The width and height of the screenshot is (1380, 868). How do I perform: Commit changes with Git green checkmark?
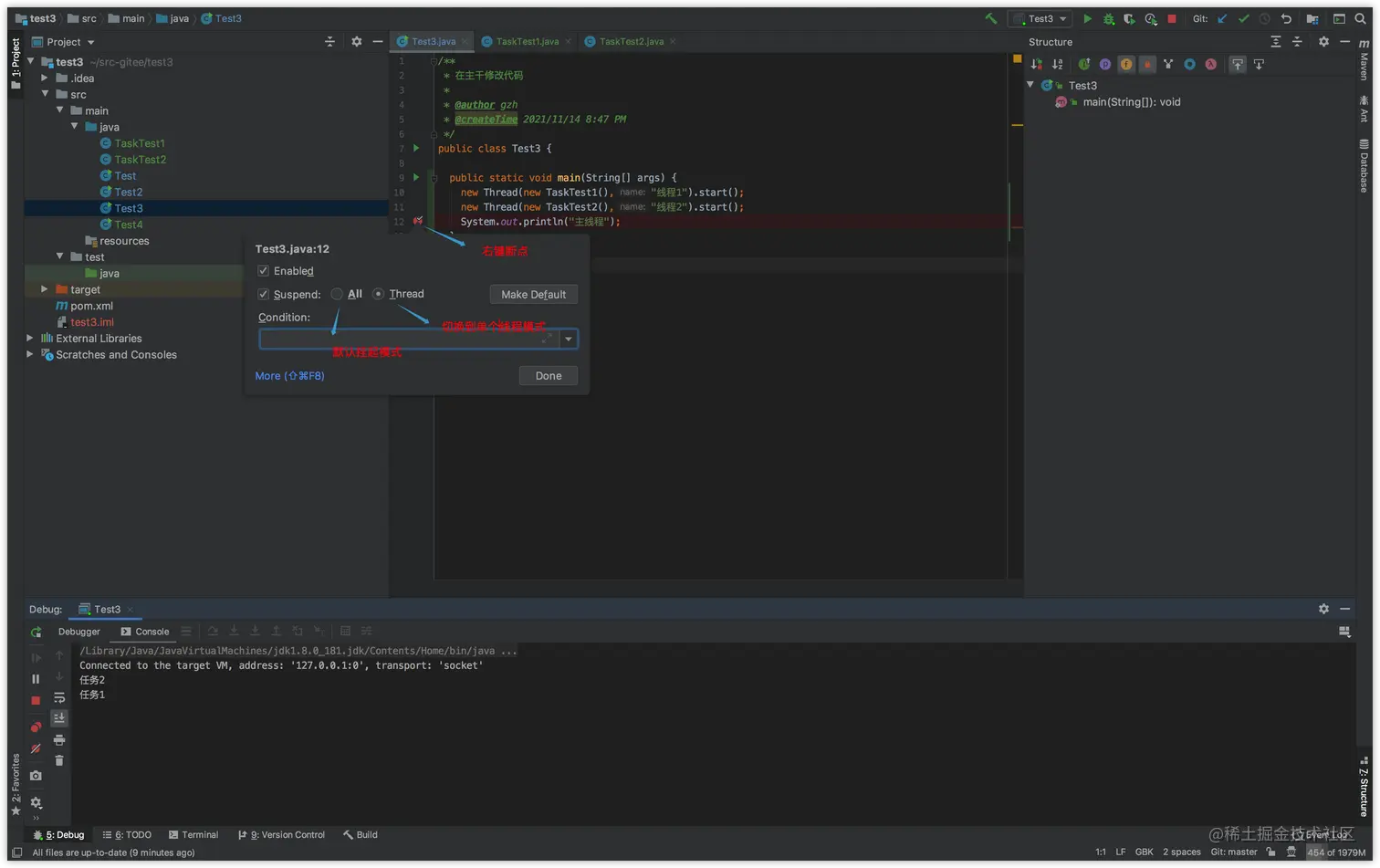coord(1243,18)
